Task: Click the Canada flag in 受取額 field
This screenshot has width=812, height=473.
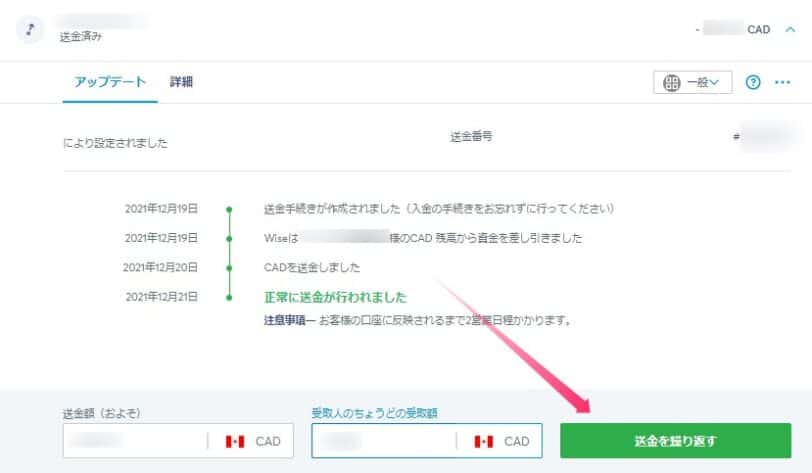Action: click(x=484, y=441)
